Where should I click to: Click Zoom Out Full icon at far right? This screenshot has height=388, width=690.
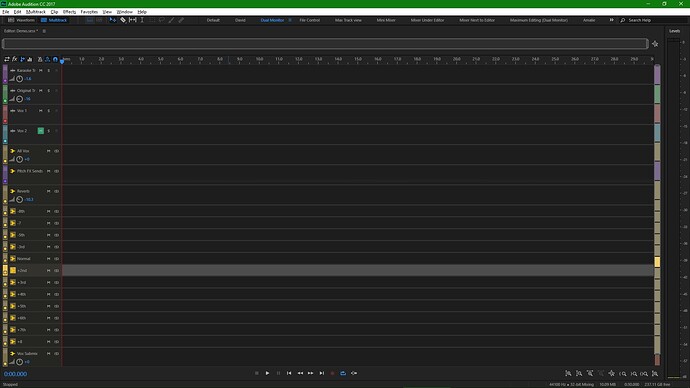[655, 373]
